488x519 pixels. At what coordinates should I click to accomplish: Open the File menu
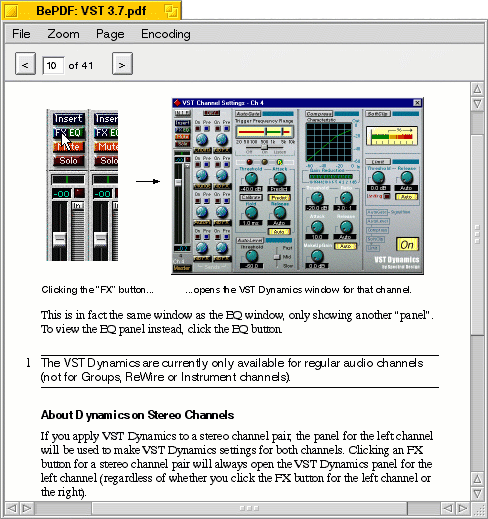[x=21, y=34]
